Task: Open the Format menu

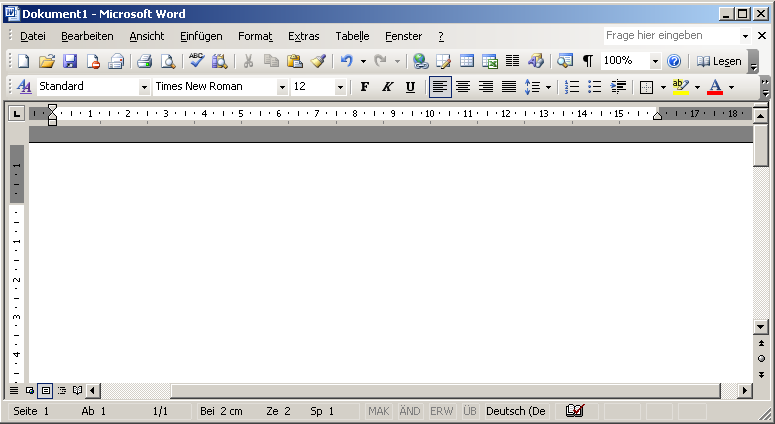Action: click(x=255, y=36)
